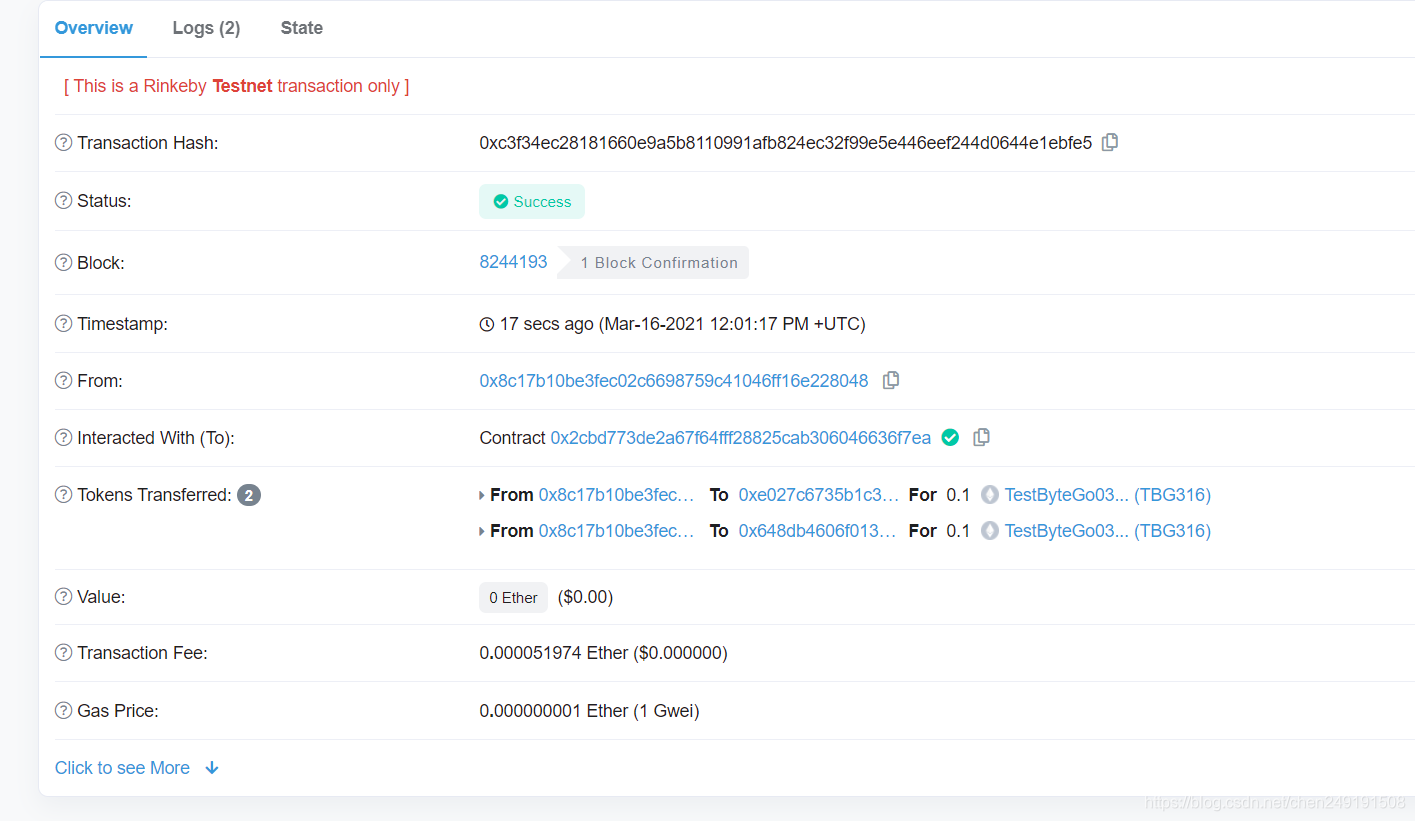Open sender link in second transfer row
1415x821 pixels.
[x=617, y=531]
